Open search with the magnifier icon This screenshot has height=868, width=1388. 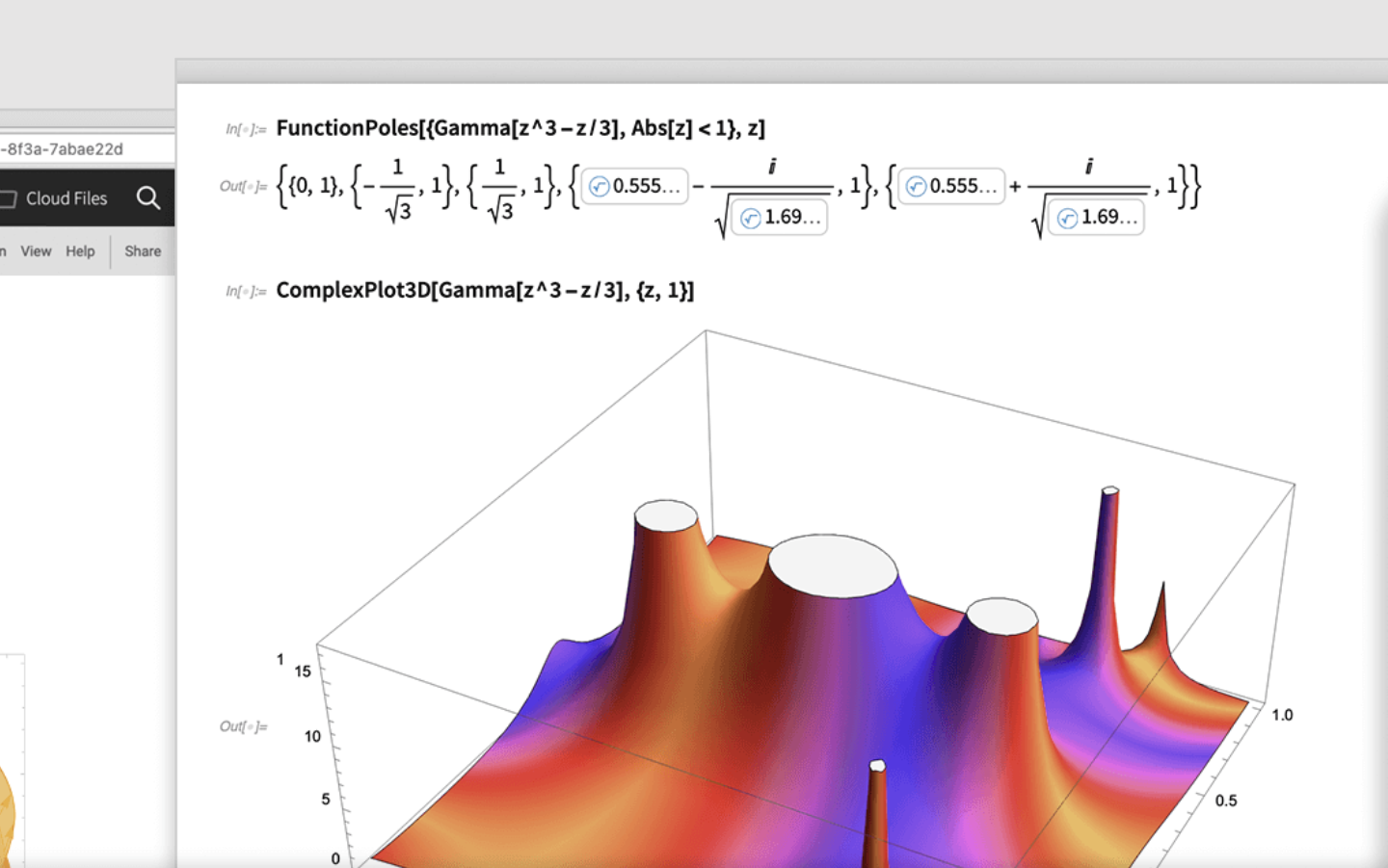click(149, 197)
